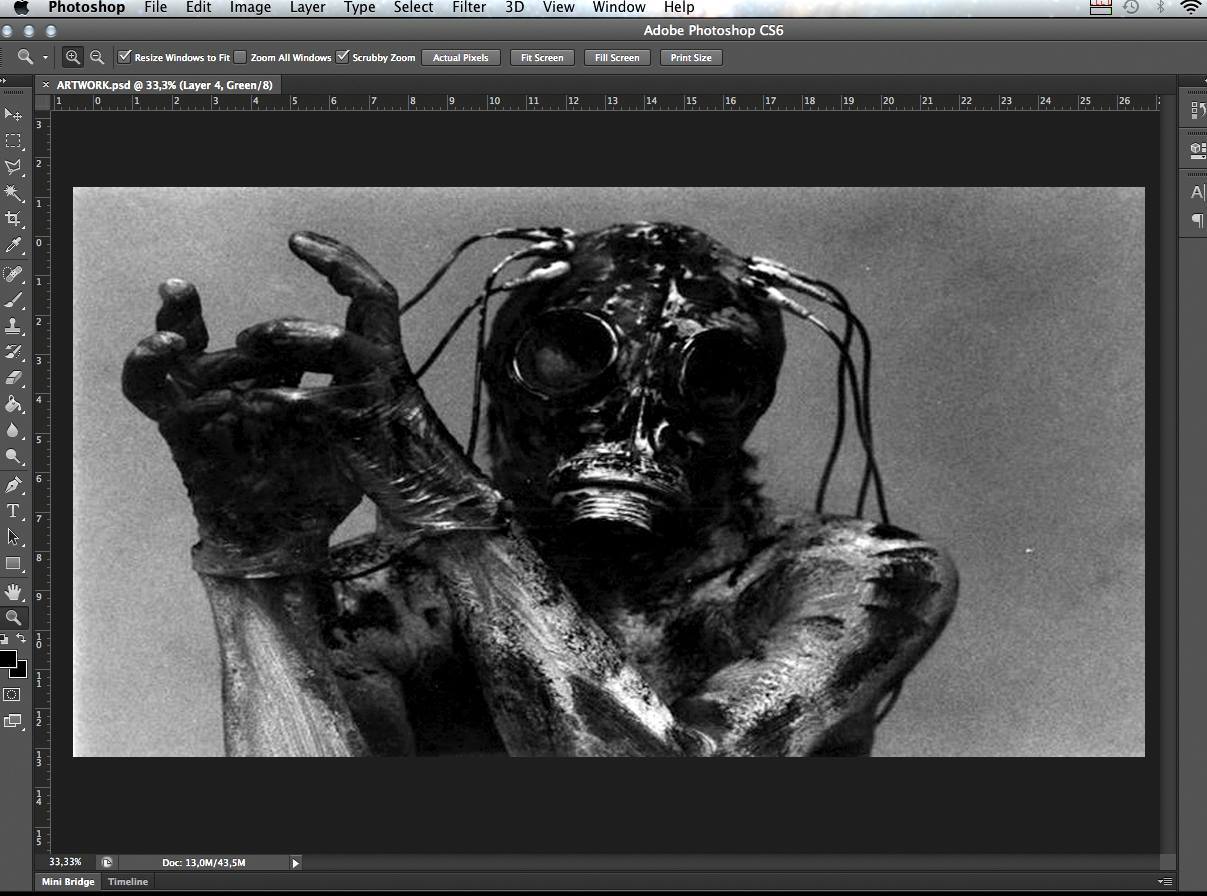This screenshot has width=1207, height=896.
Task: Pick the Eyedropper tool
Action: pyautogui.click(x=13, y=246)
